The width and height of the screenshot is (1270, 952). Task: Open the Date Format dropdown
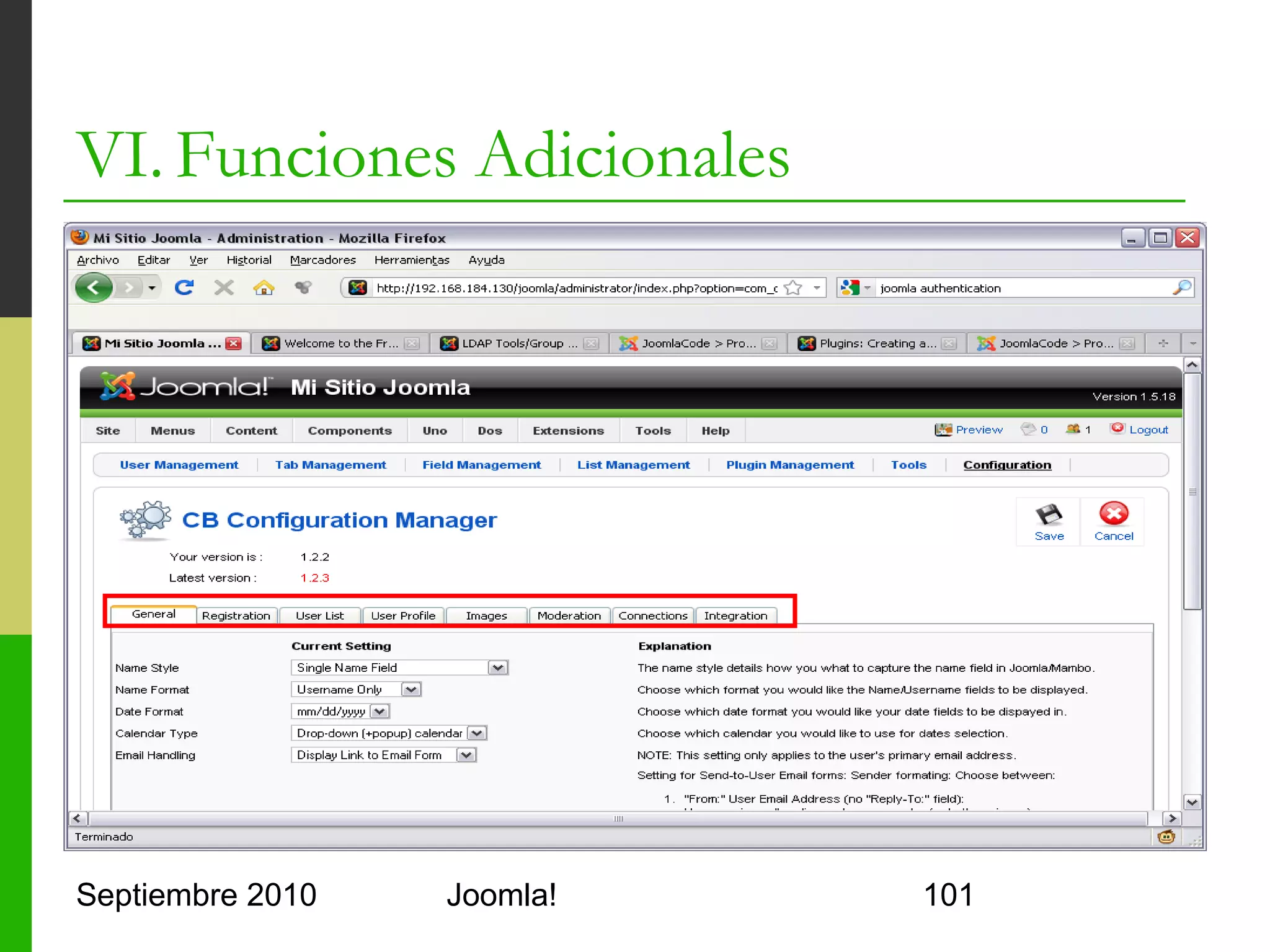(380, 712)
